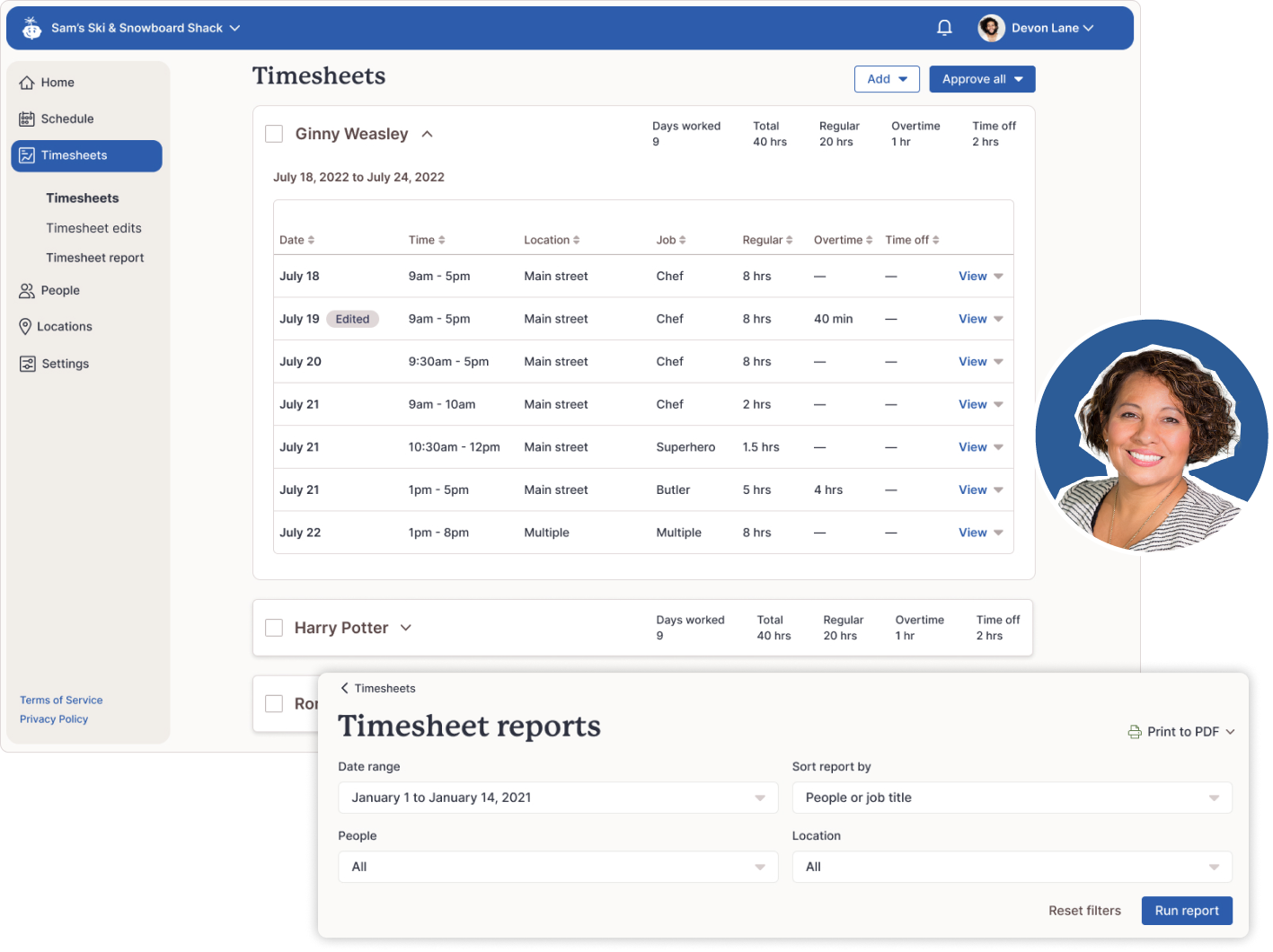Expand Harry Potter's timesheet
This screenshot has height=952, width=1273.
(406, 627)
